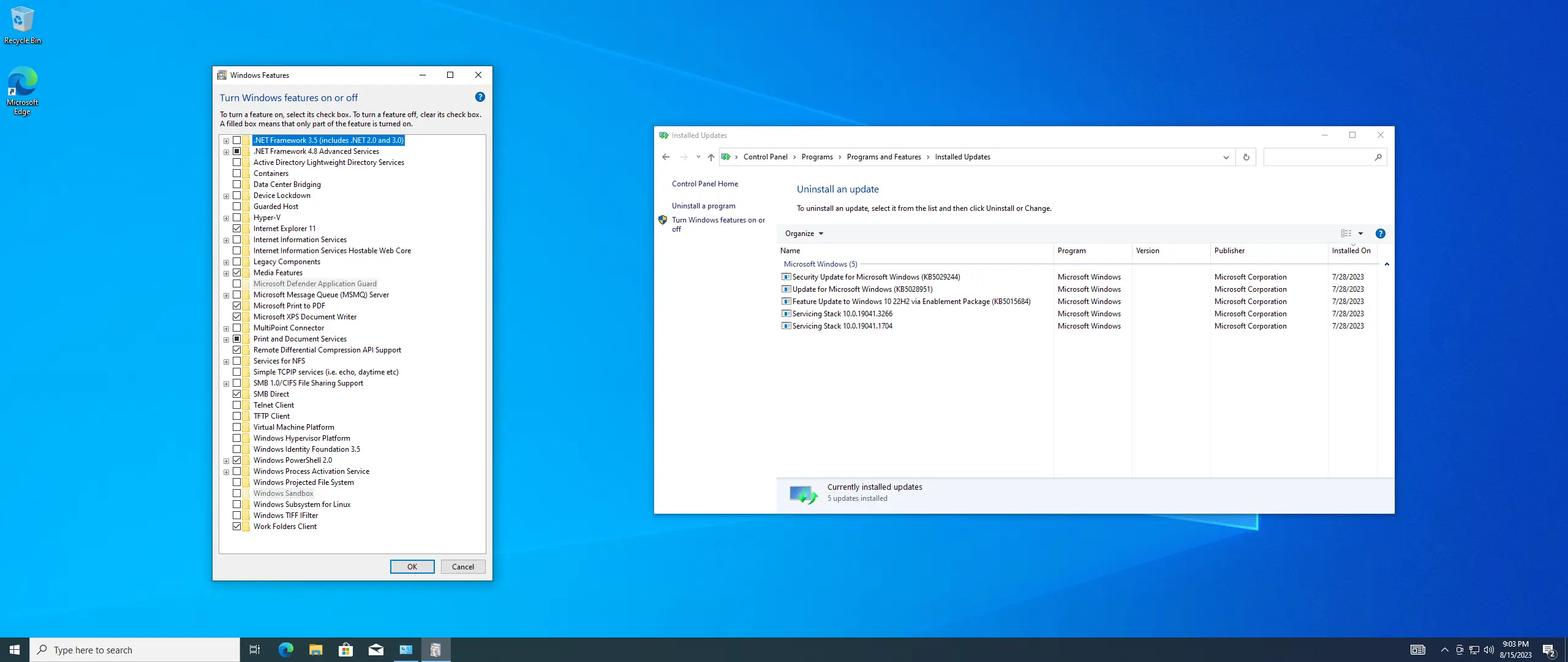The height and width of the screenshot is (662, 1568).
Task: Open the Organize dropdown menu
Action: pyautogui.click(x=804, y=234)
